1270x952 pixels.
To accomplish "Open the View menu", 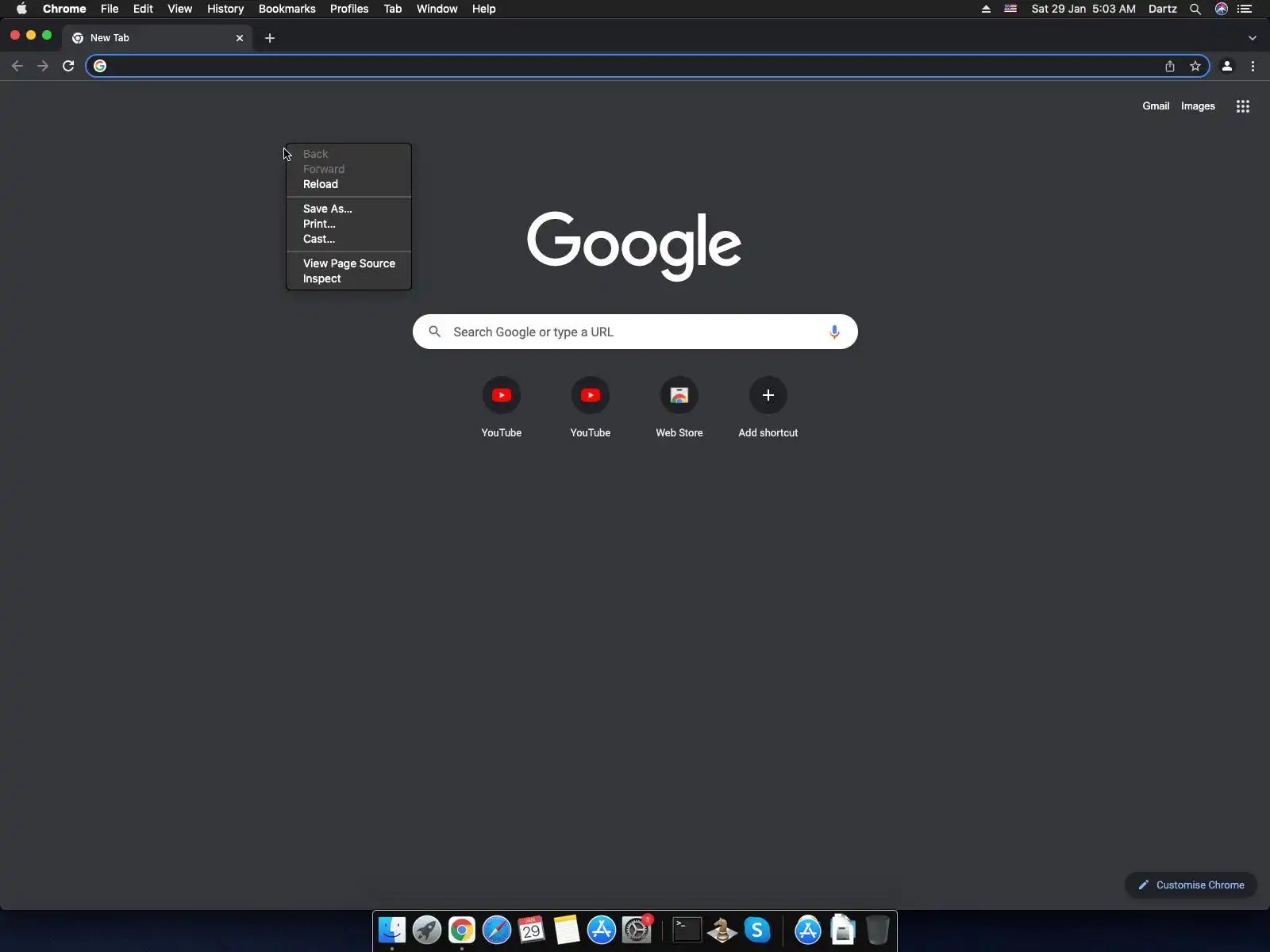I will pyautogui.click(x=180, y=9).
